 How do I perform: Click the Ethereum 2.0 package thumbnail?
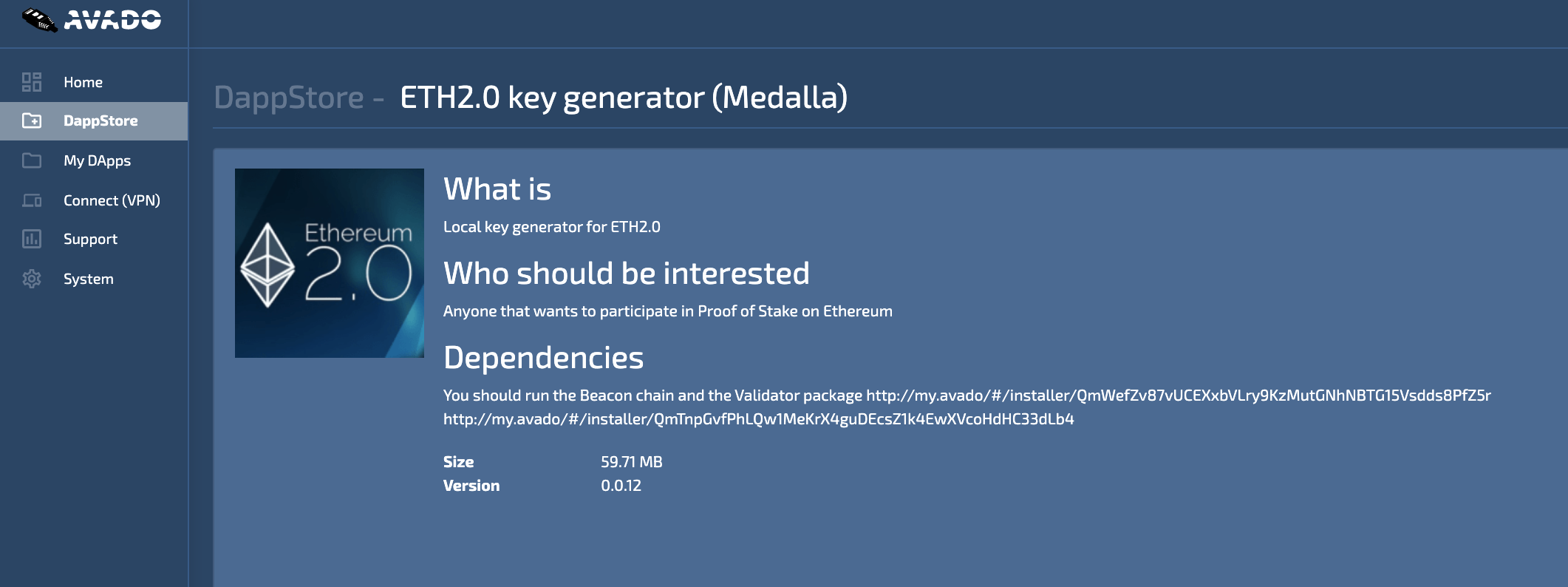(x=330, y=263)
